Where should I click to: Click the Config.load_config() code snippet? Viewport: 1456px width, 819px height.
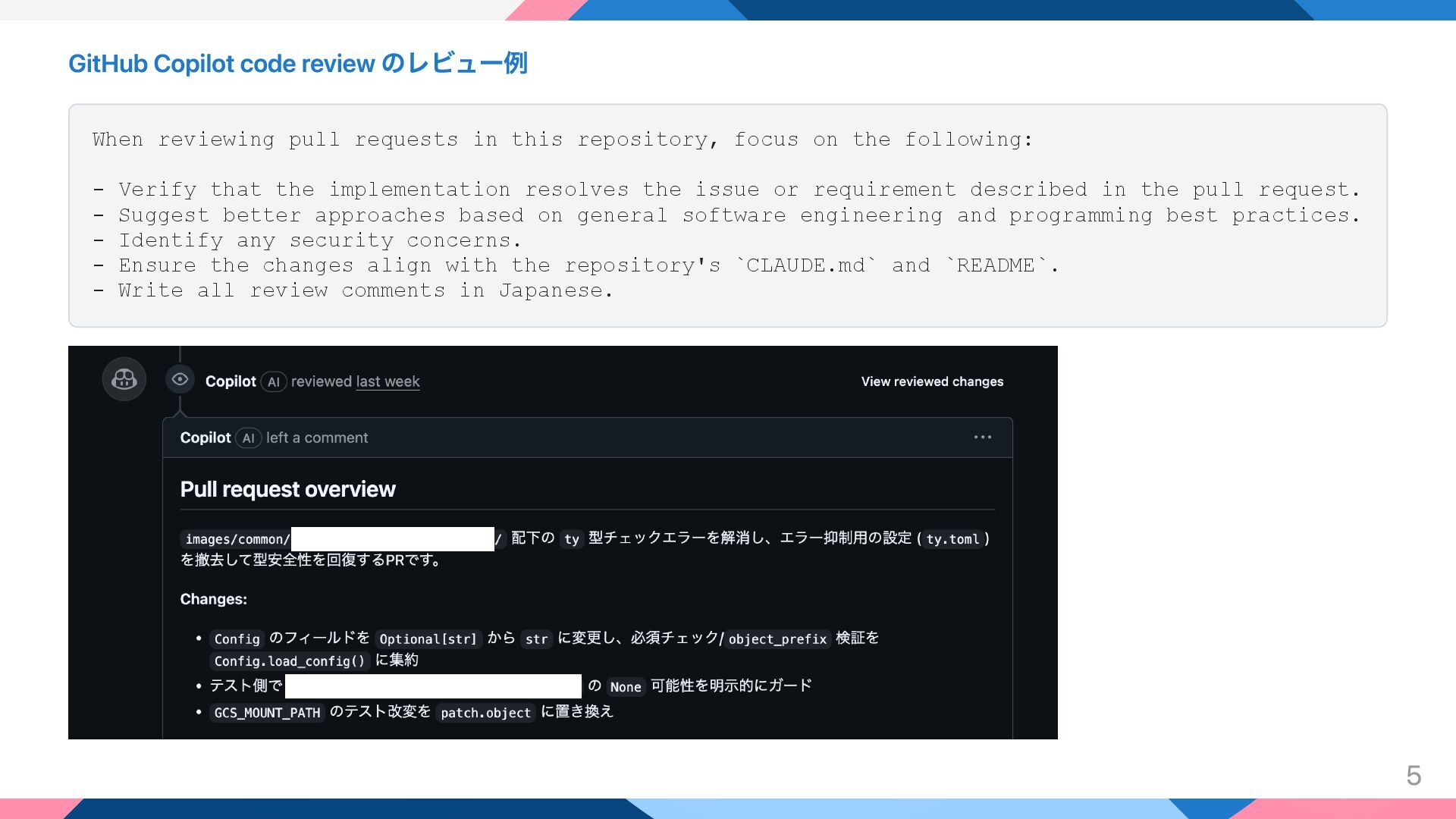click(x=290, y=661)
